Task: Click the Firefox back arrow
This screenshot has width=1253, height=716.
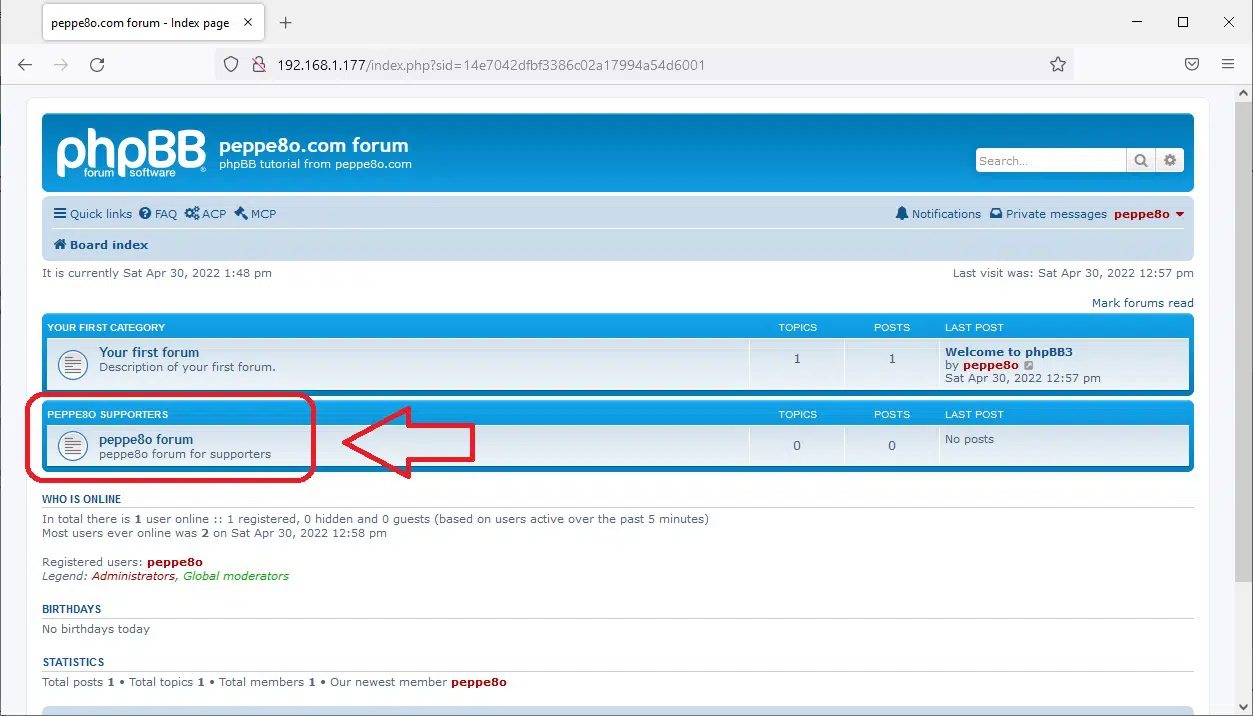Action: point(26,64)
